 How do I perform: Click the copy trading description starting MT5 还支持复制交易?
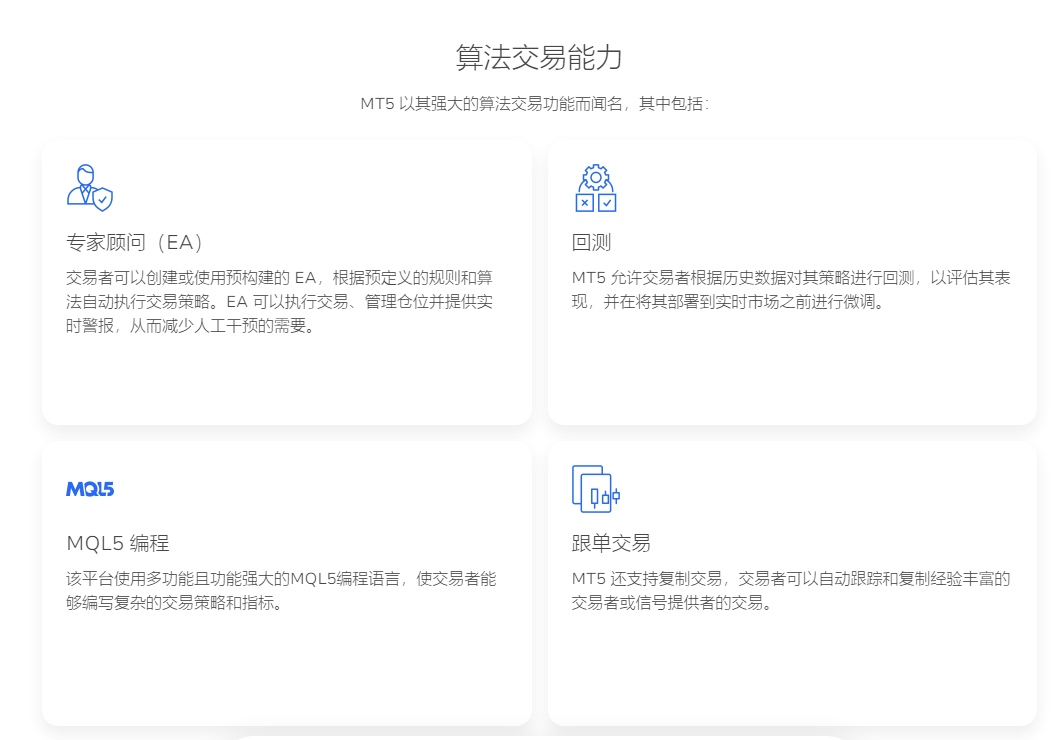pos(791,590)
